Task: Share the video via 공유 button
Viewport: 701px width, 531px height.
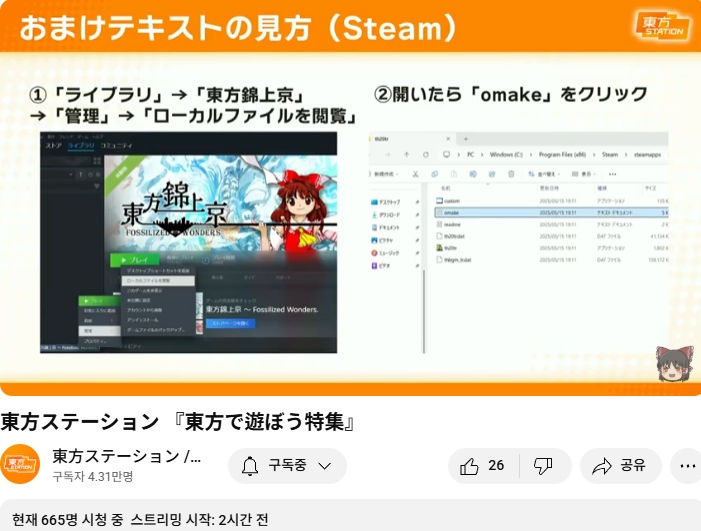Action: [620, 466]
